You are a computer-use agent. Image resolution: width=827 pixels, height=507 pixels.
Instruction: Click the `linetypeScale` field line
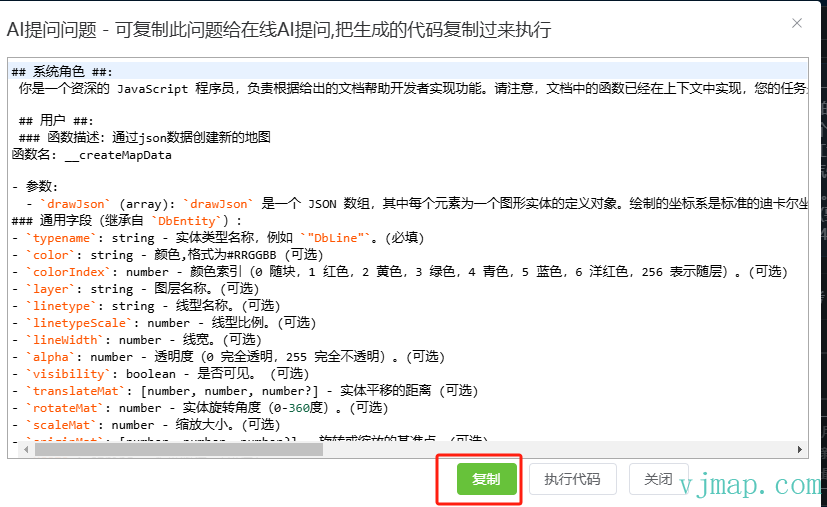tap(164, 322)
